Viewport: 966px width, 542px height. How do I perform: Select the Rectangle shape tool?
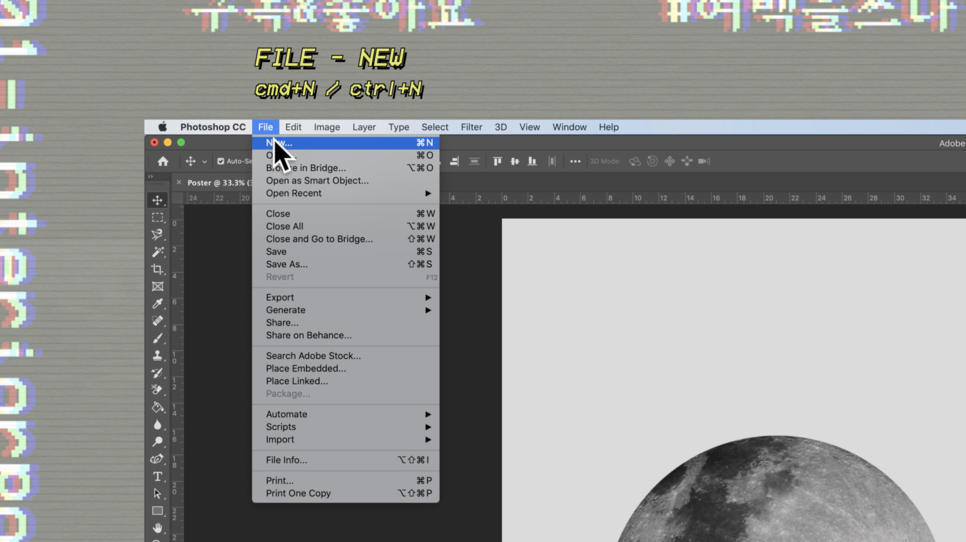(x=157, y=511)
